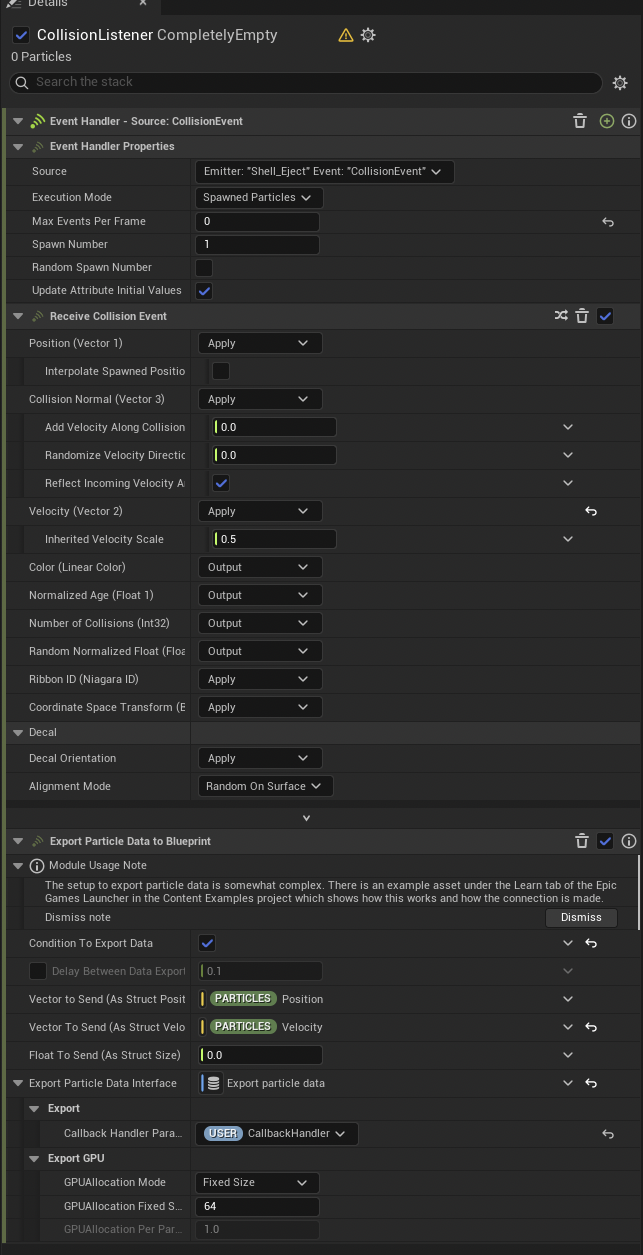Click Randomize Velocity Direction value field
The image size is (643, 1255).
point(275,455)
